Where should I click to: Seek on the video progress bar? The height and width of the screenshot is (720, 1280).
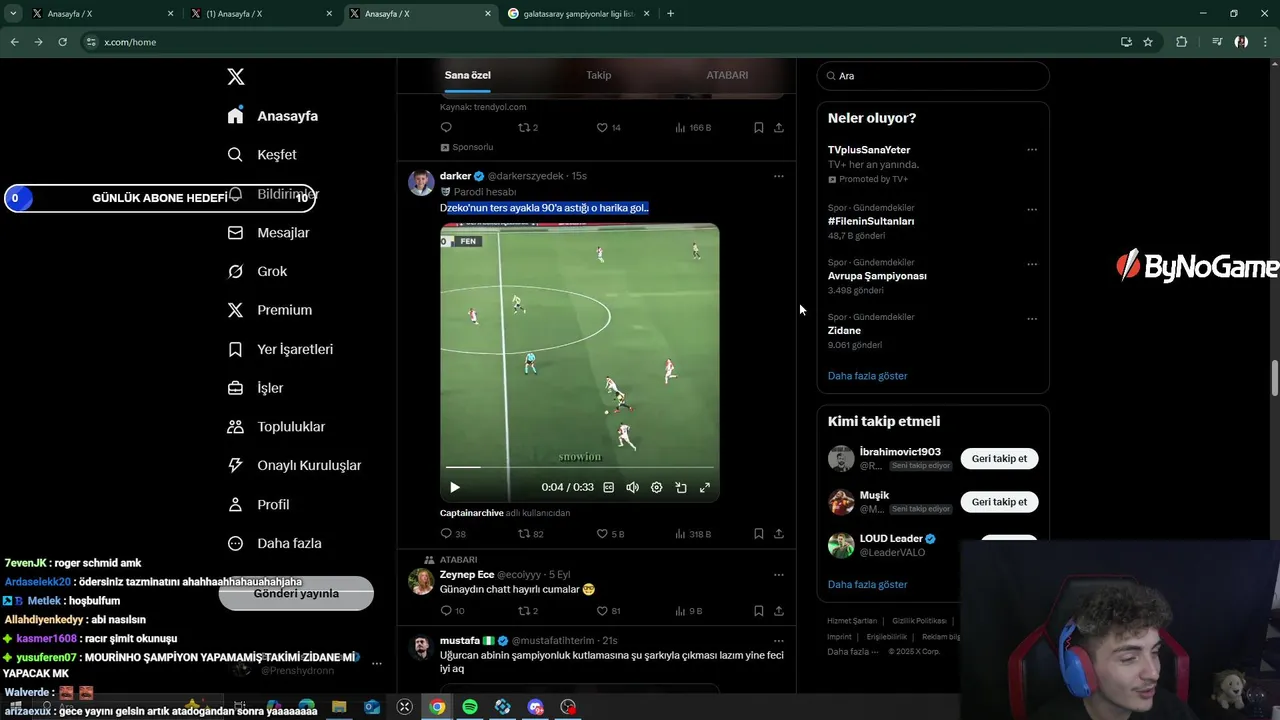(579, 467)
